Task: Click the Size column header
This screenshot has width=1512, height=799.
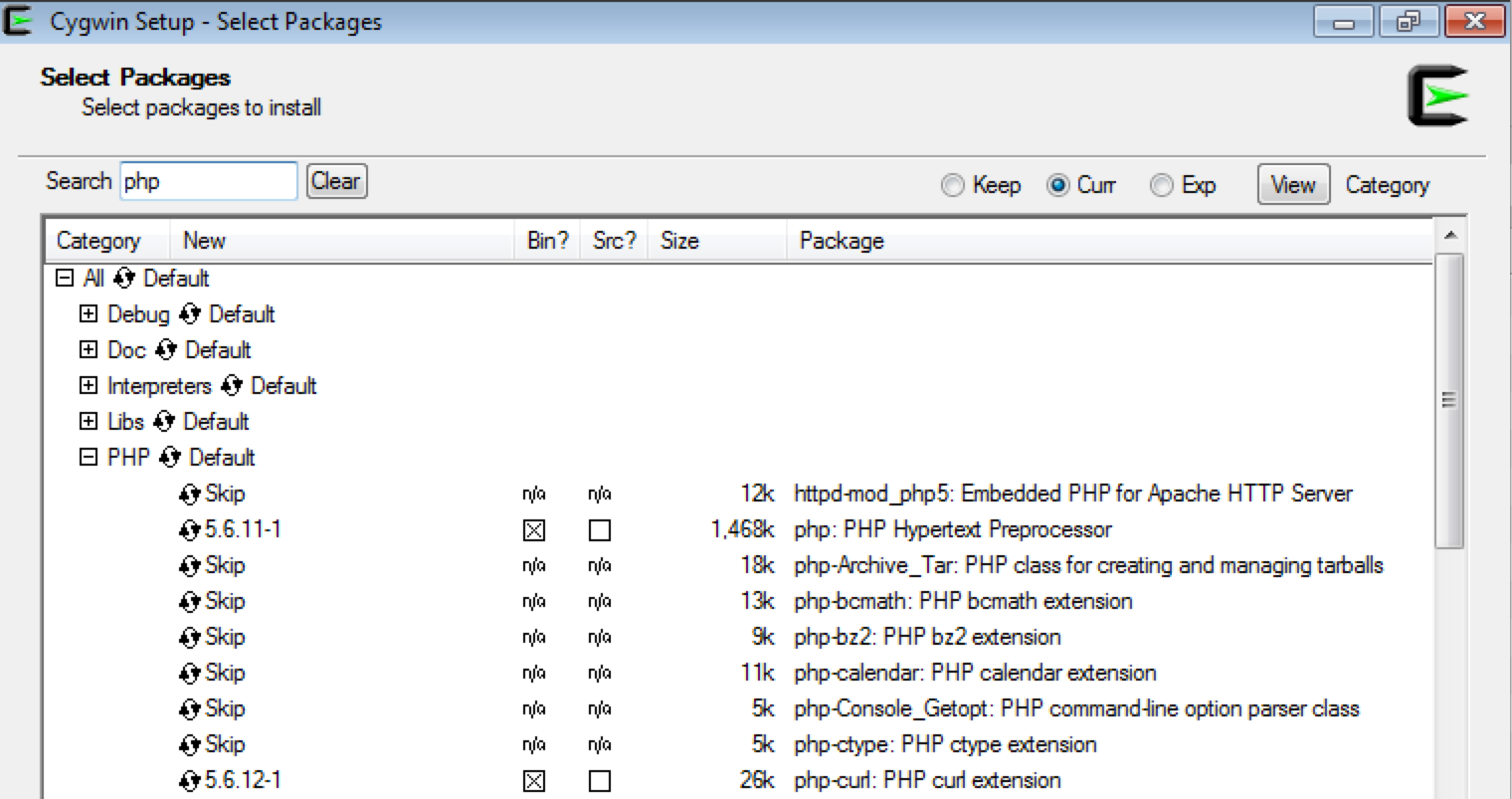Action: click(x=677, y=240)
